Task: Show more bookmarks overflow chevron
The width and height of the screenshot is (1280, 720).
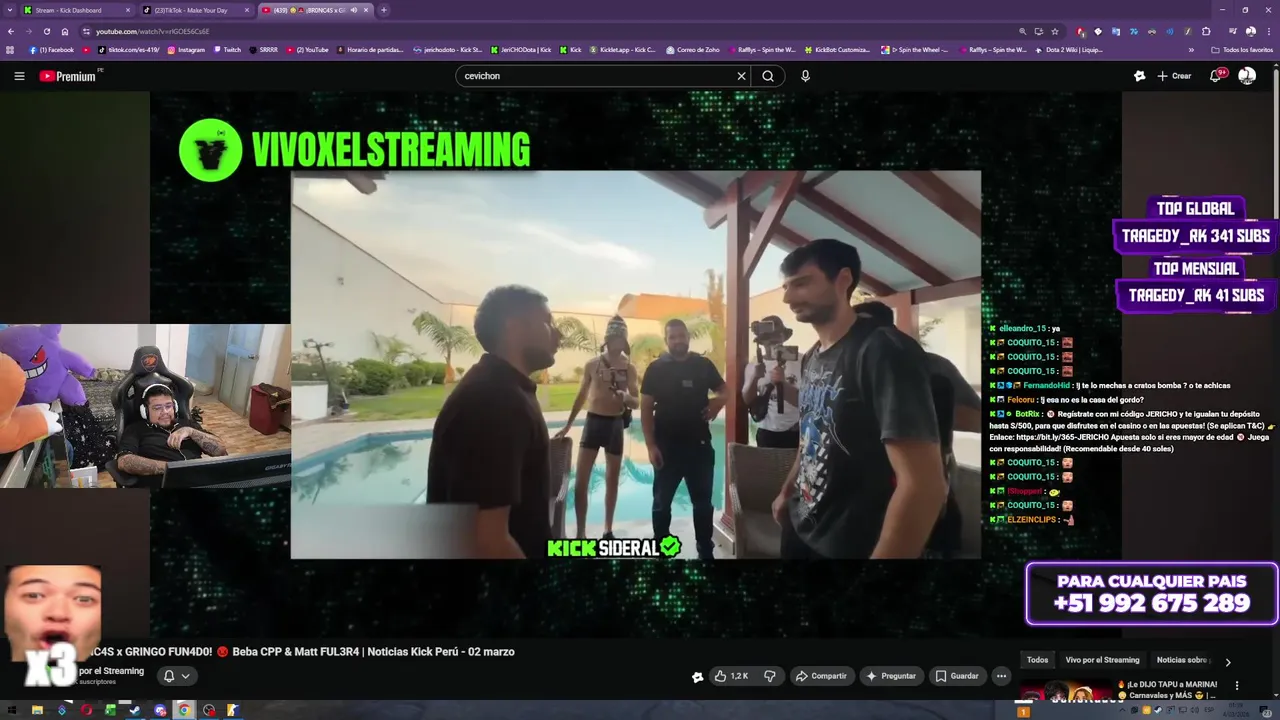Action: 1191,50
